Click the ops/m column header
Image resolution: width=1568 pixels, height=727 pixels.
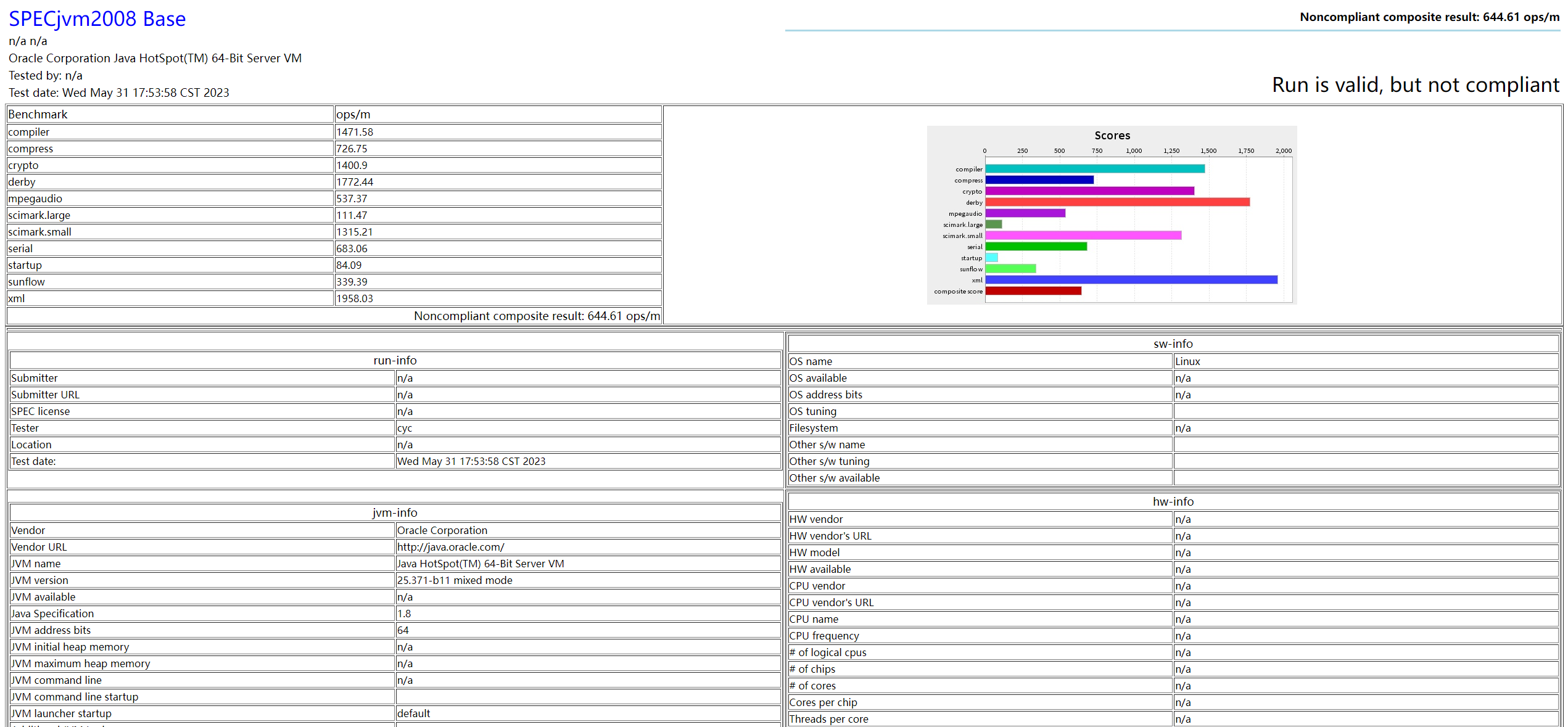pyautogui.click(x=353, y=115)
